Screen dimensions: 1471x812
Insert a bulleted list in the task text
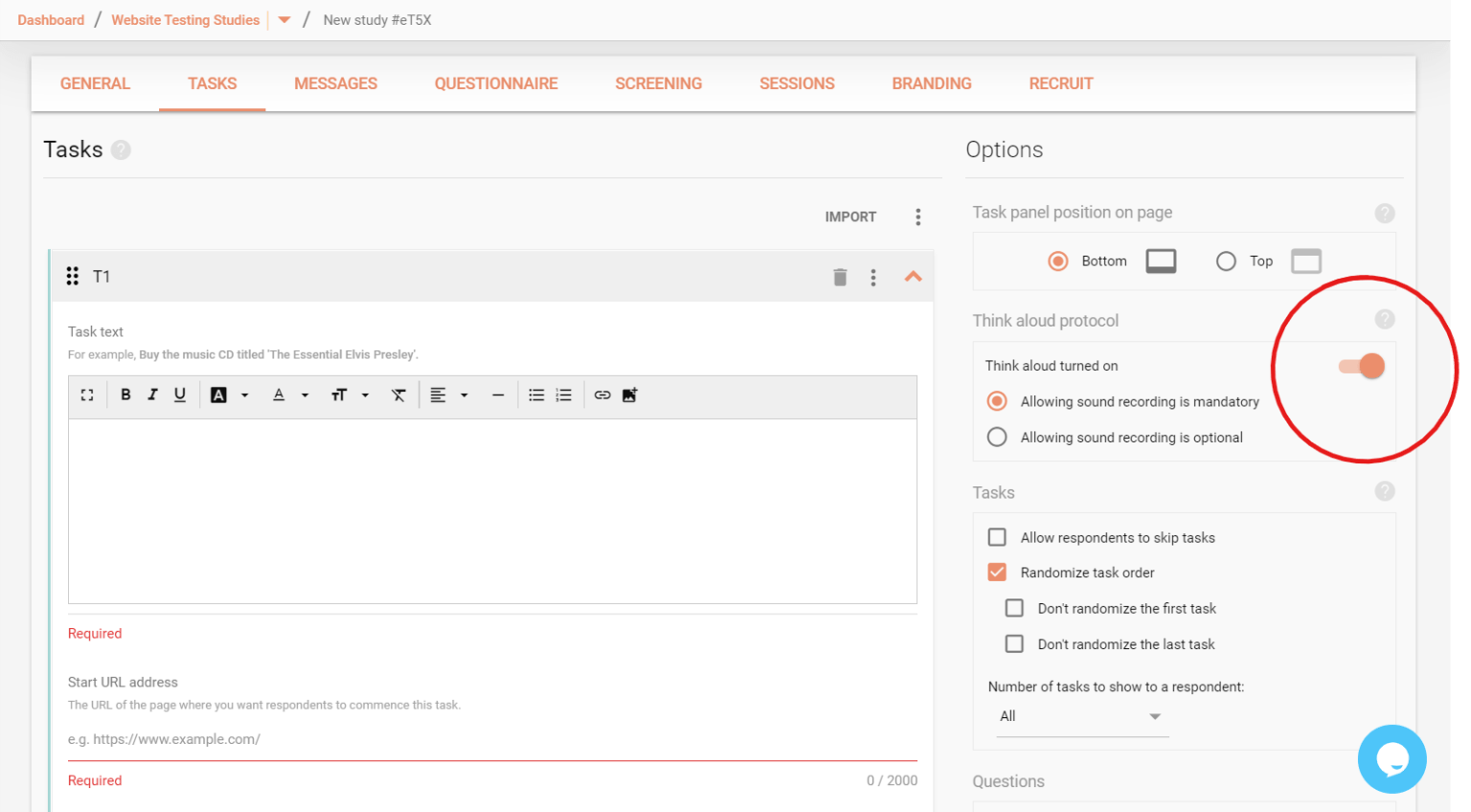click(x=536, y=395)
